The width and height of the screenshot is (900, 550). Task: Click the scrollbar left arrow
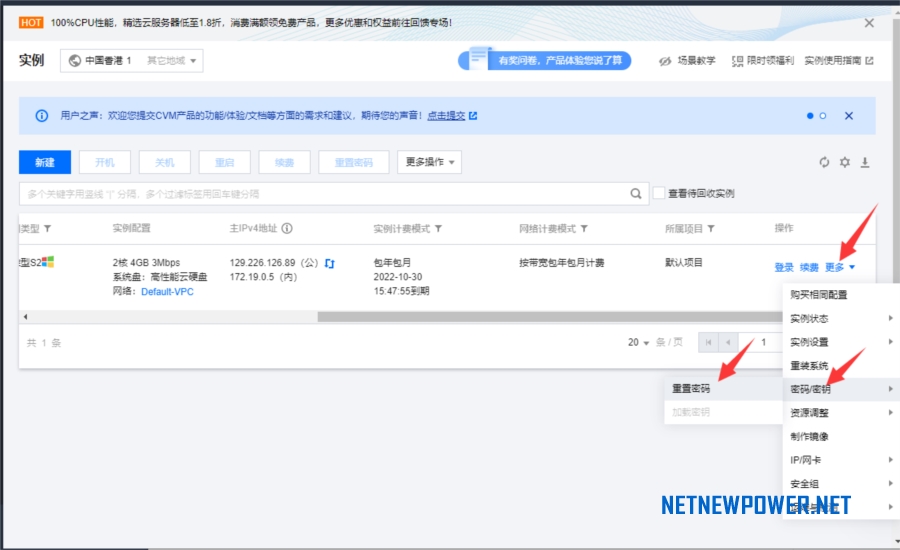(x=25, y=317)
